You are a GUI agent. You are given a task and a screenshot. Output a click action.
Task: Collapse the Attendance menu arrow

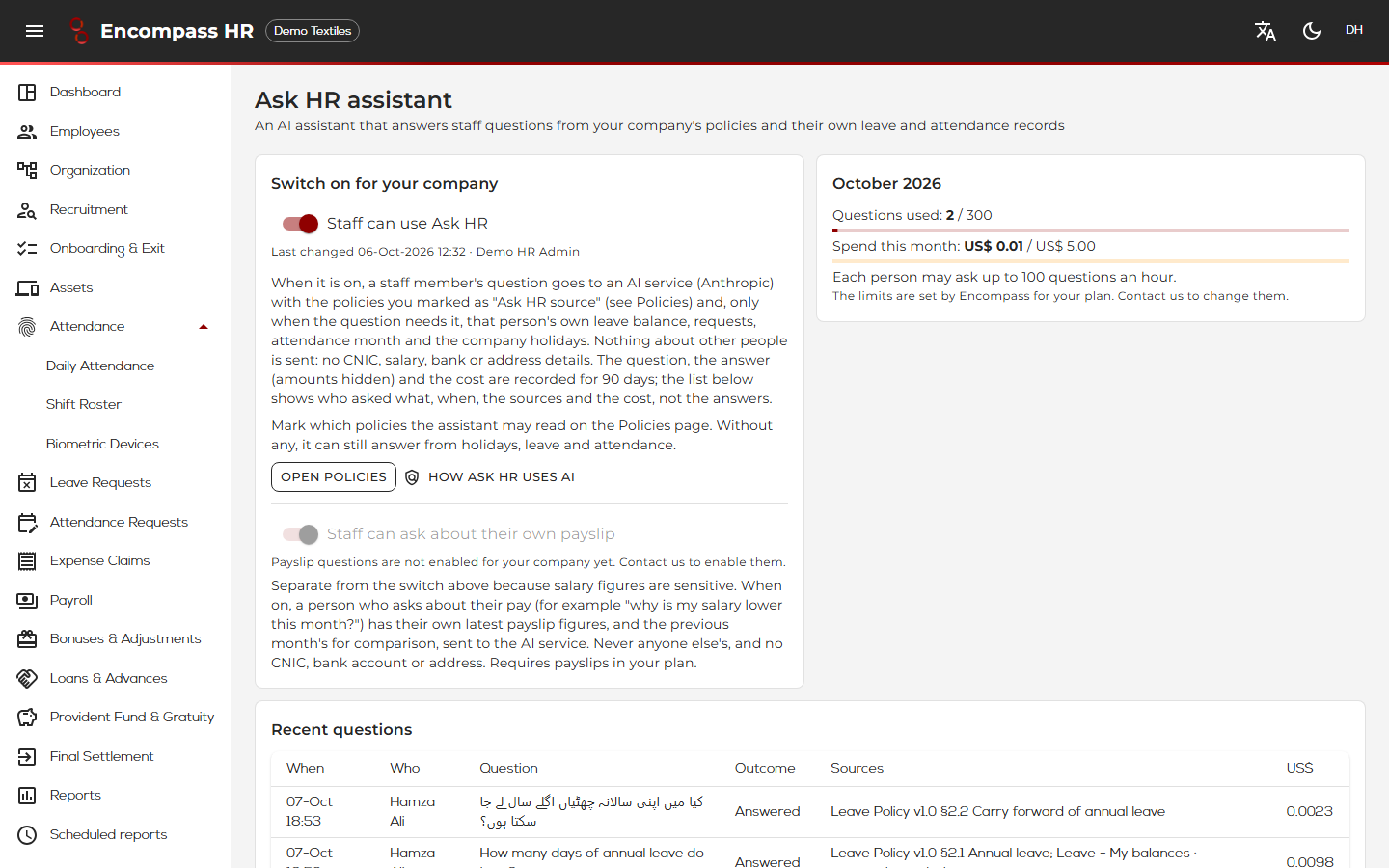pos(204,327)
